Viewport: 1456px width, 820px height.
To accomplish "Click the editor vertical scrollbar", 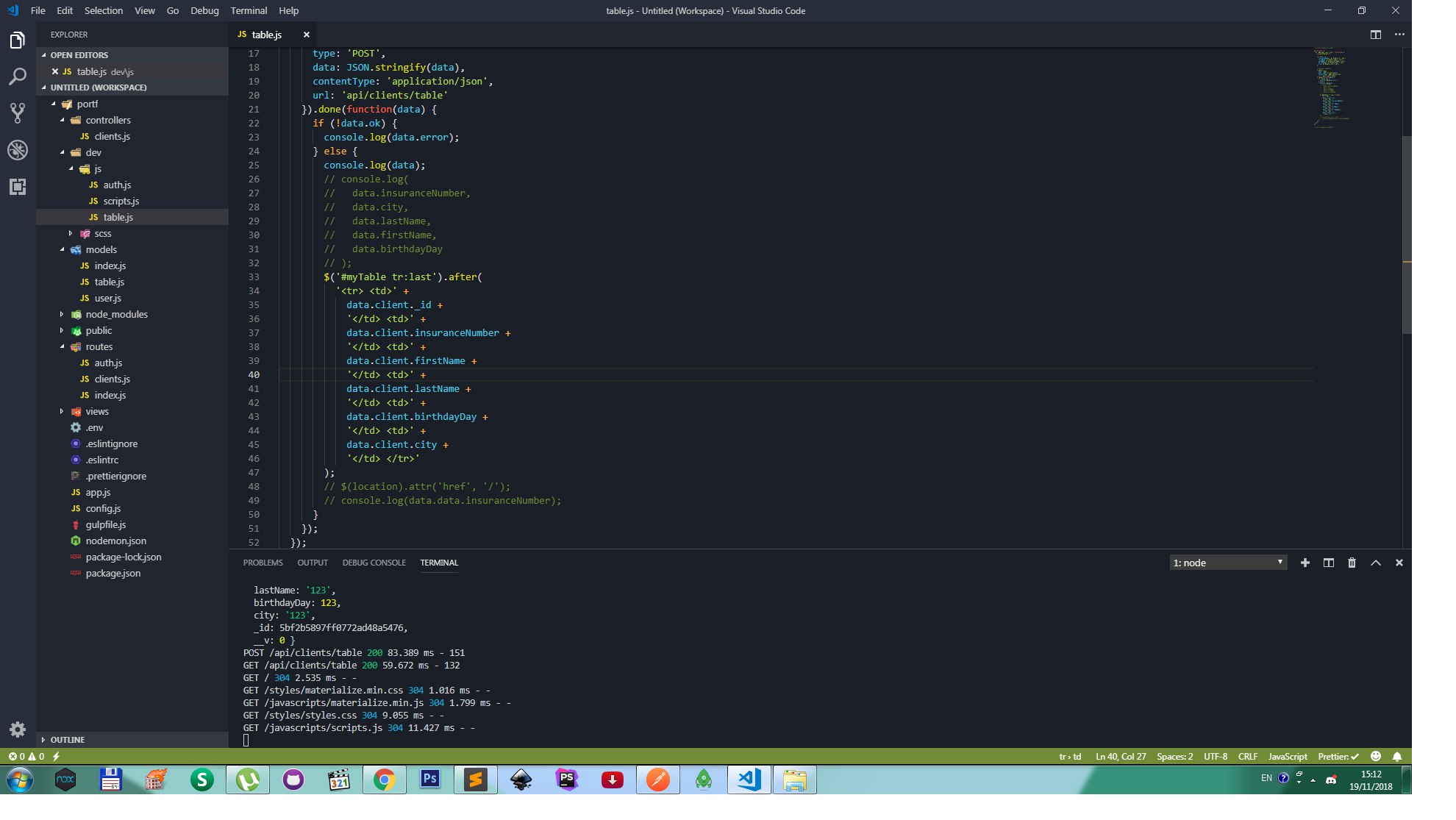I will pos(1406,235).
